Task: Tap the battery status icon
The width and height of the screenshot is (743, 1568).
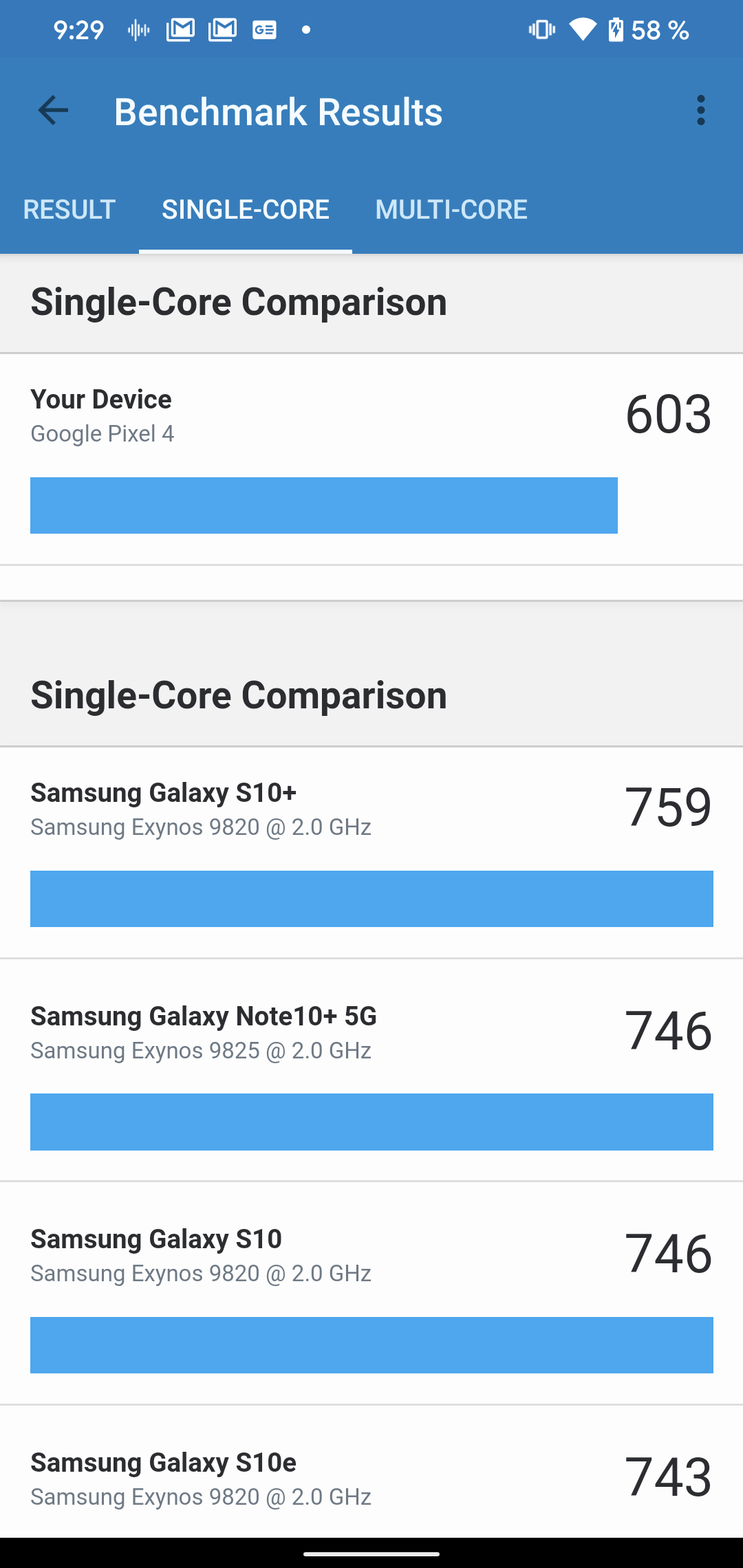Action: (x=616, y=30)
